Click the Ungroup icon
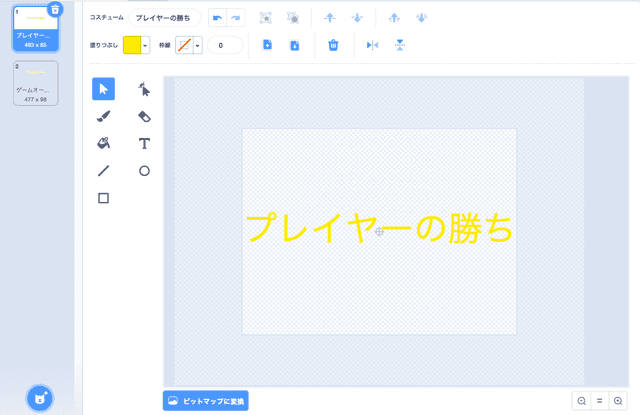 tap(293, 18)
